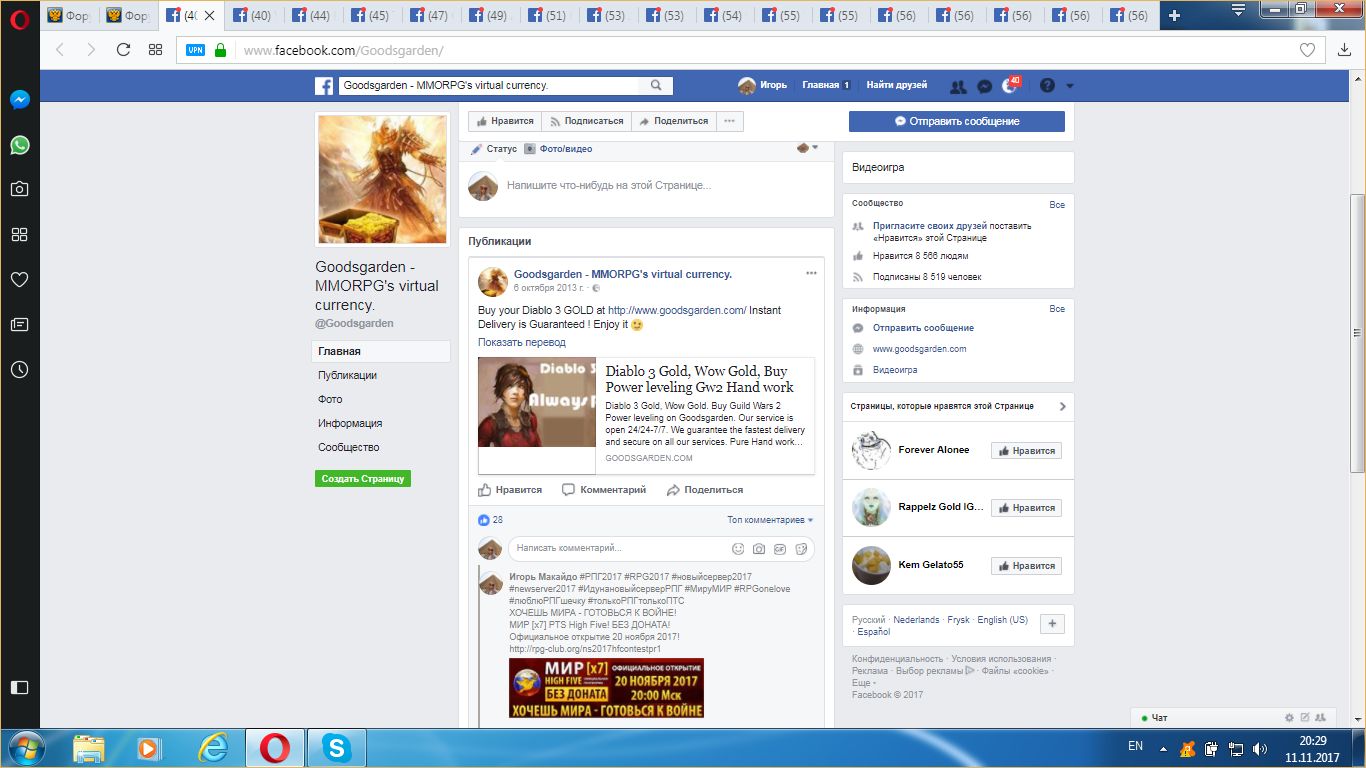Click Отправить сообщение blue button
The image size is (1366, 768).
coord(957,121)
